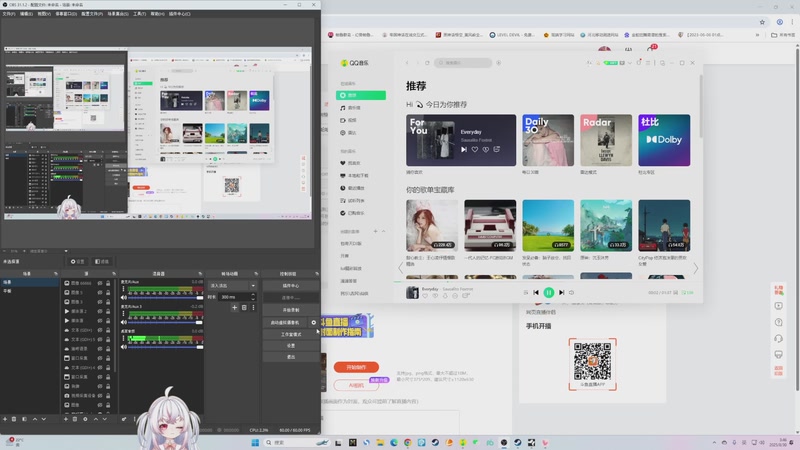Open the scene transition type dropdown
Viewport: 800px width, 450px height.
point(232,286)
